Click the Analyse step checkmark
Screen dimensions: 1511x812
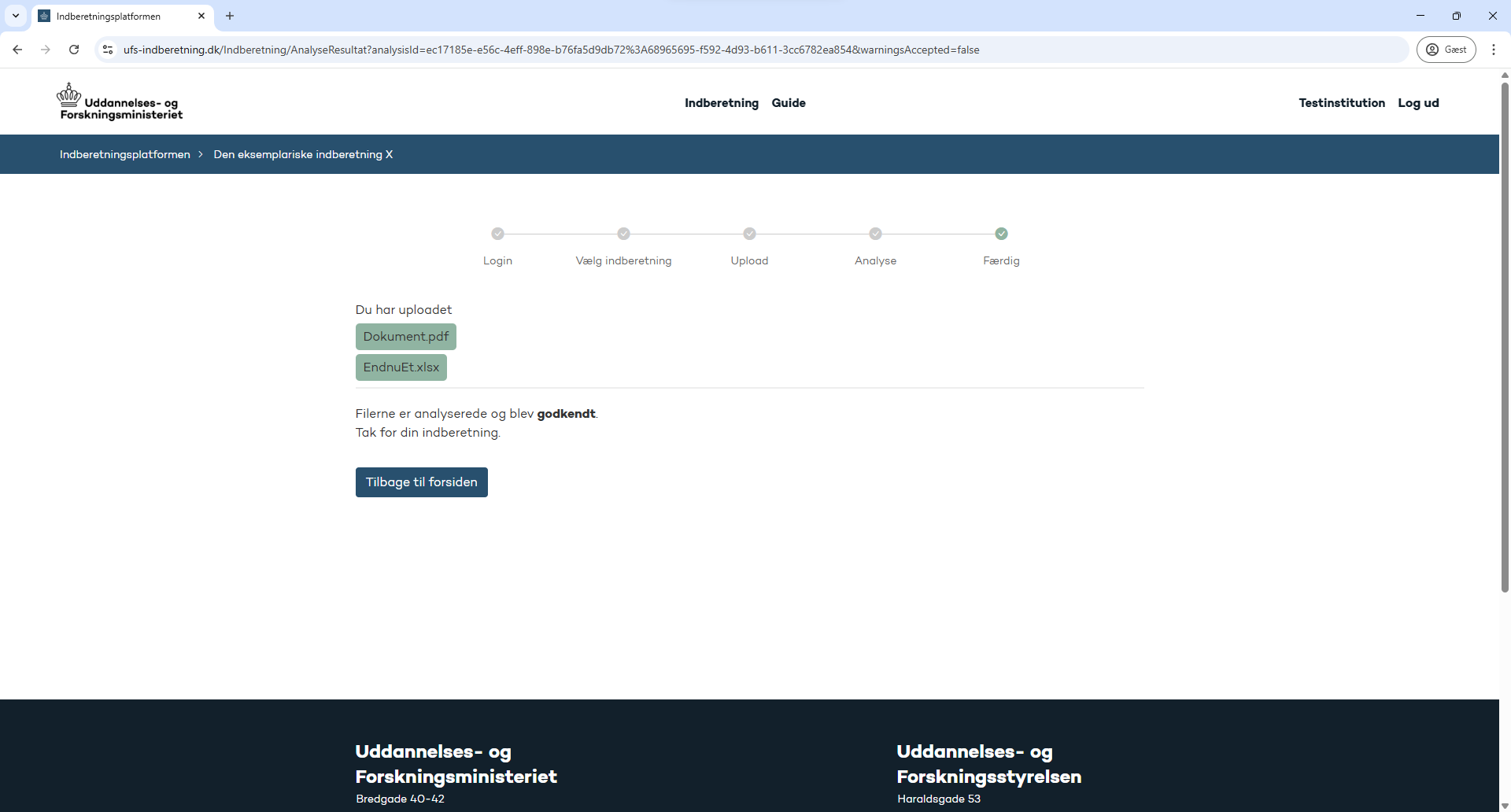(x=875, y=234)
